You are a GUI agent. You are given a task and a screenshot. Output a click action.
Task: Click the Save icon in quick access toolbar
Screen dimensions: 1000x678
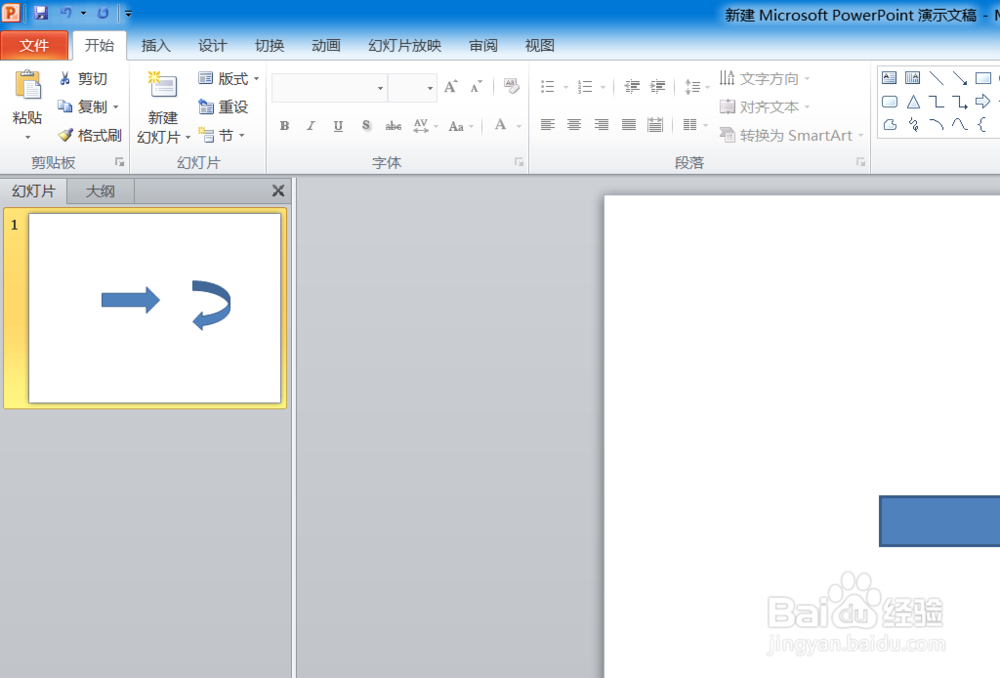(41, 13)
